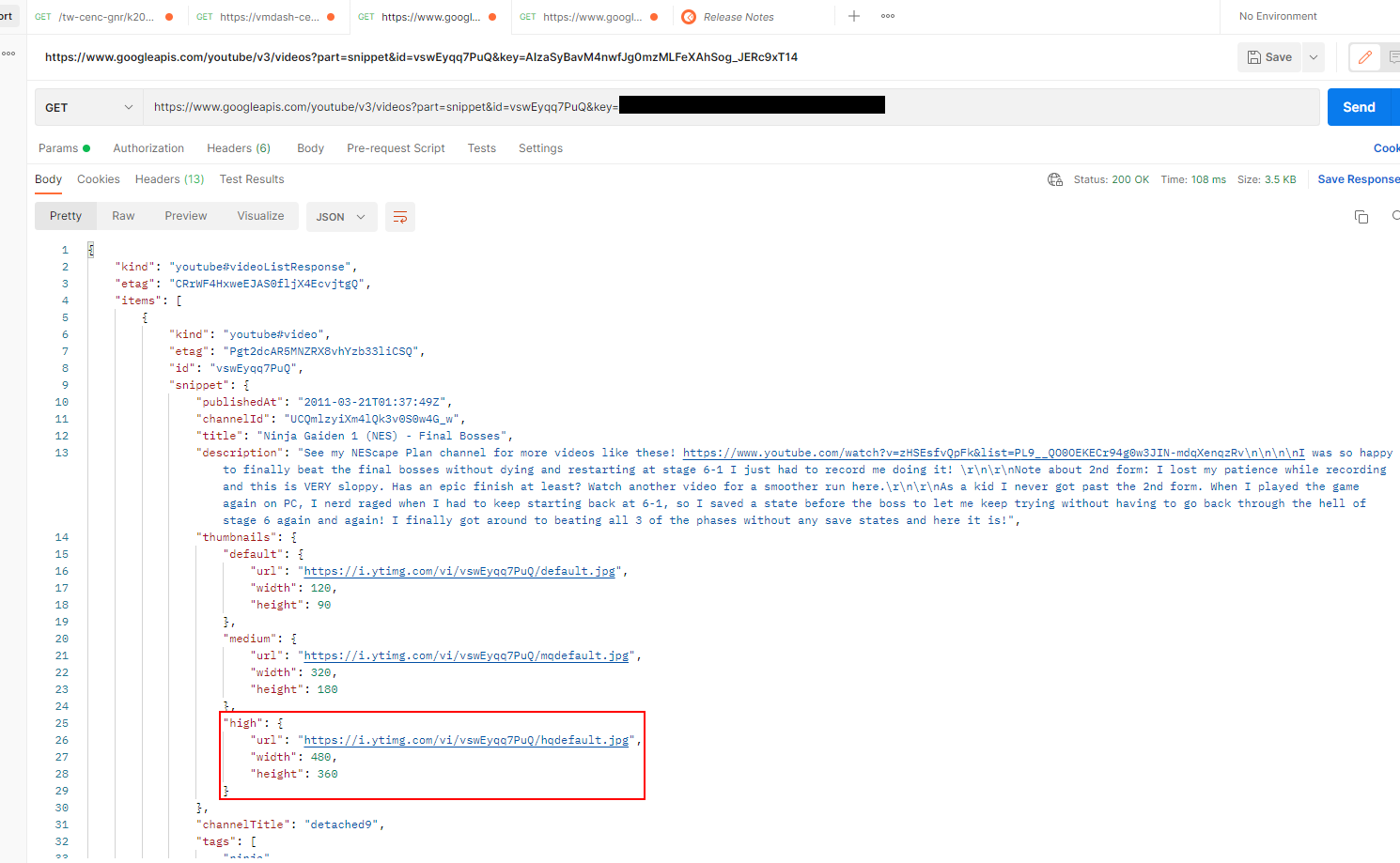1400x863 pixels.
Task: Click the network globe icon near Status
Action: 1055,179
